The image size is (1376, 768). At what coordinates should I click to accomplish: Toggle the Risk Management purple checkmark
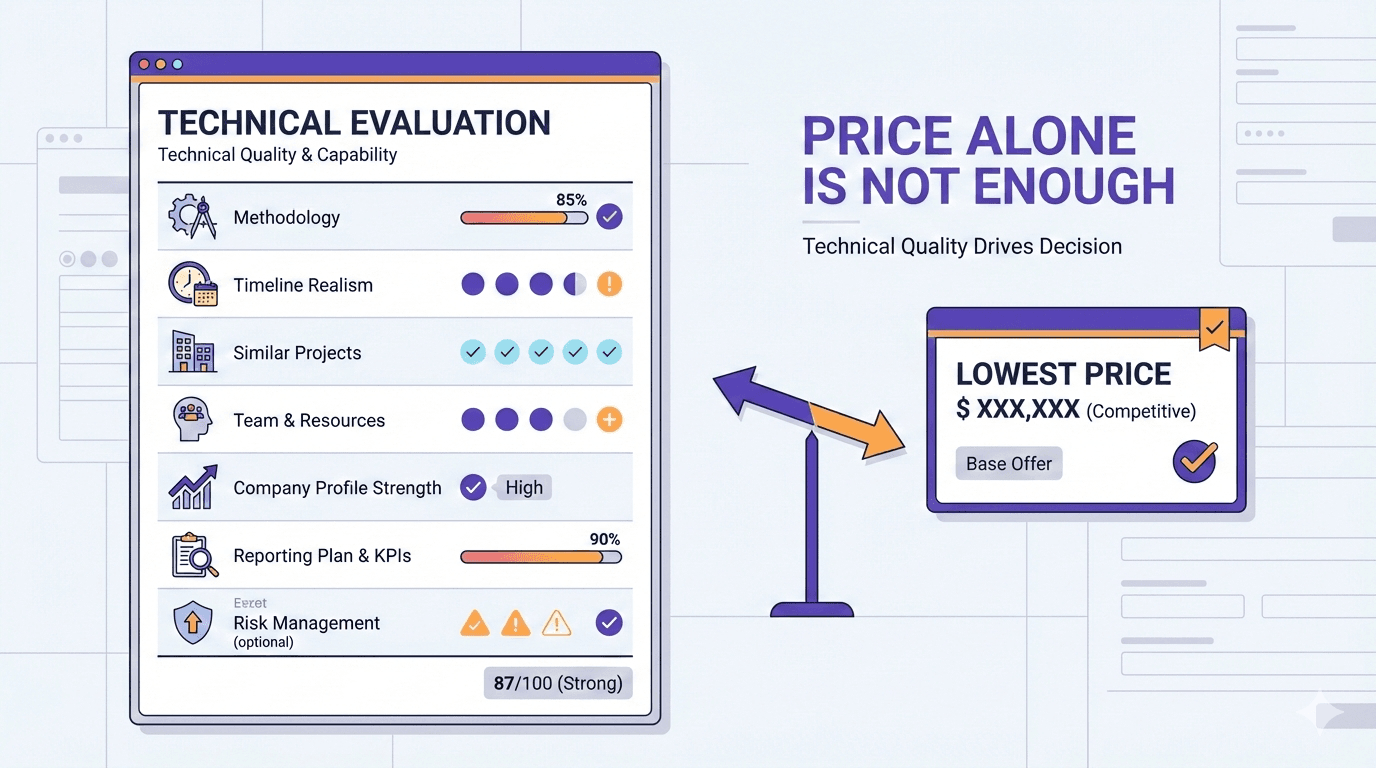[x=609, y=624]
